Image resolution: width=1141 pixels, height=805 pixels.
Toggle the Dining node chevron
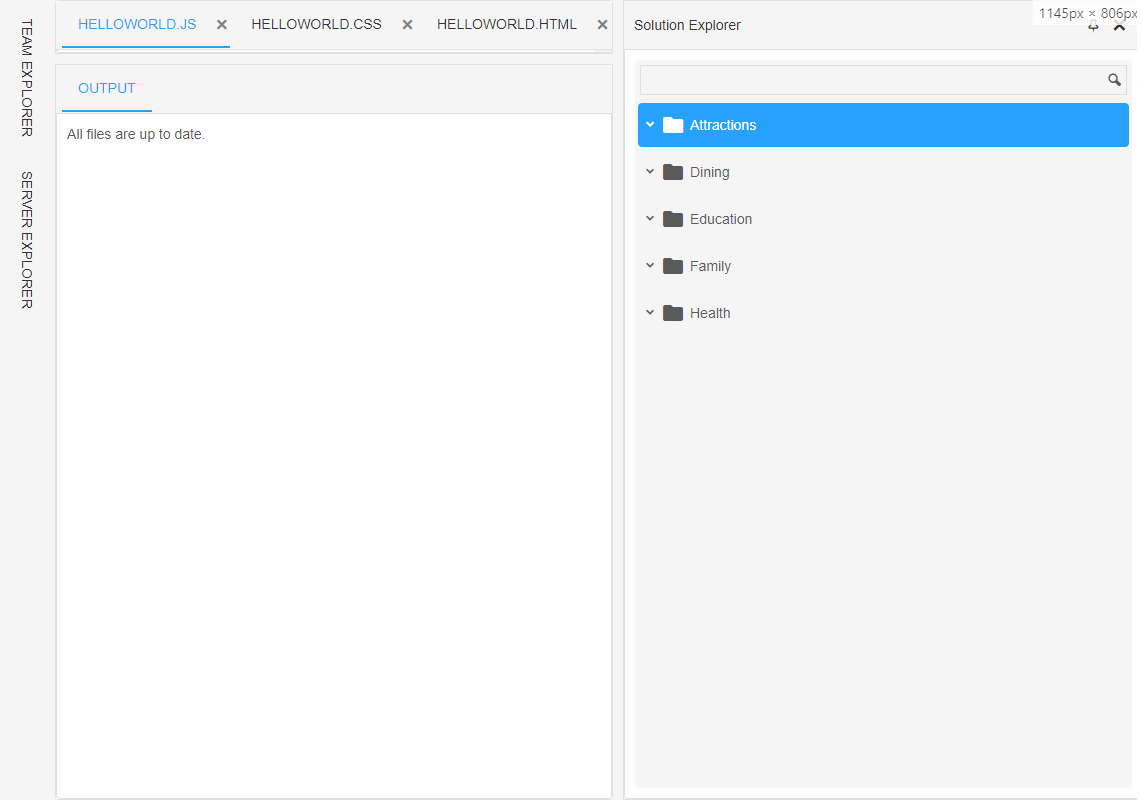pyautogui.click(x=651, y=172)
